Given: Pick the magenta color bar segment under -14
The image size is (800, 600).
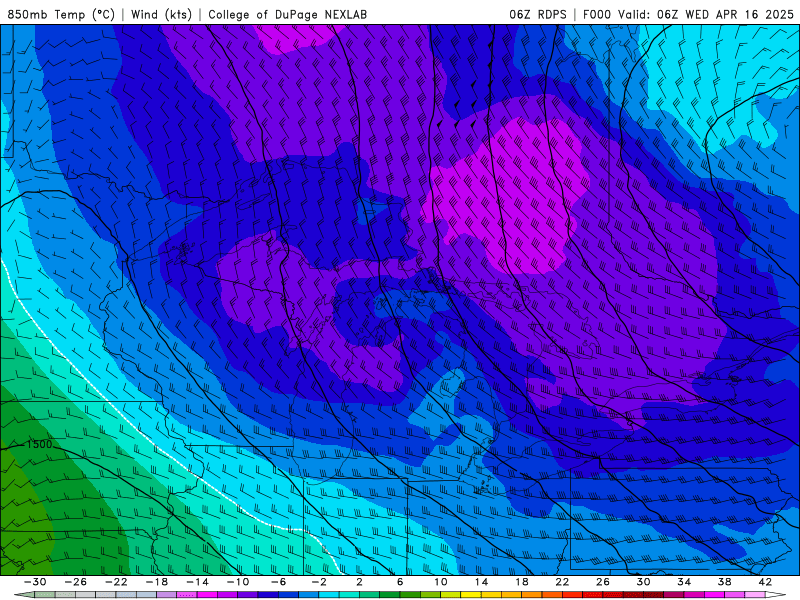Looking at the screenshot, I should [207, 595].
